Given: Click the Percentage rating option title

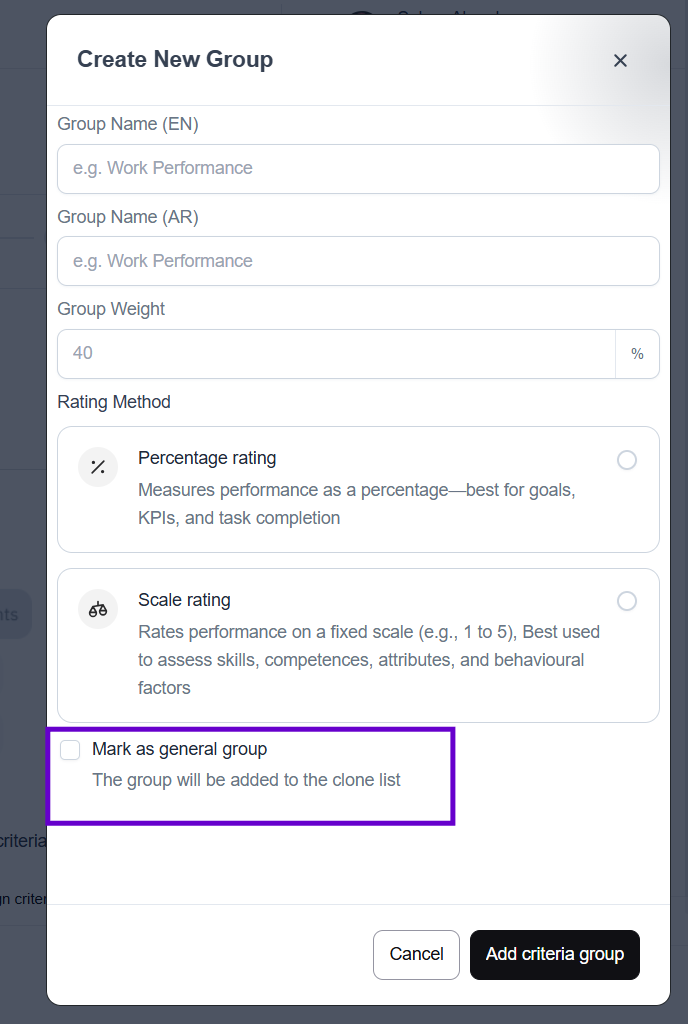Looking at the screenshot, I should pos(207,458).
